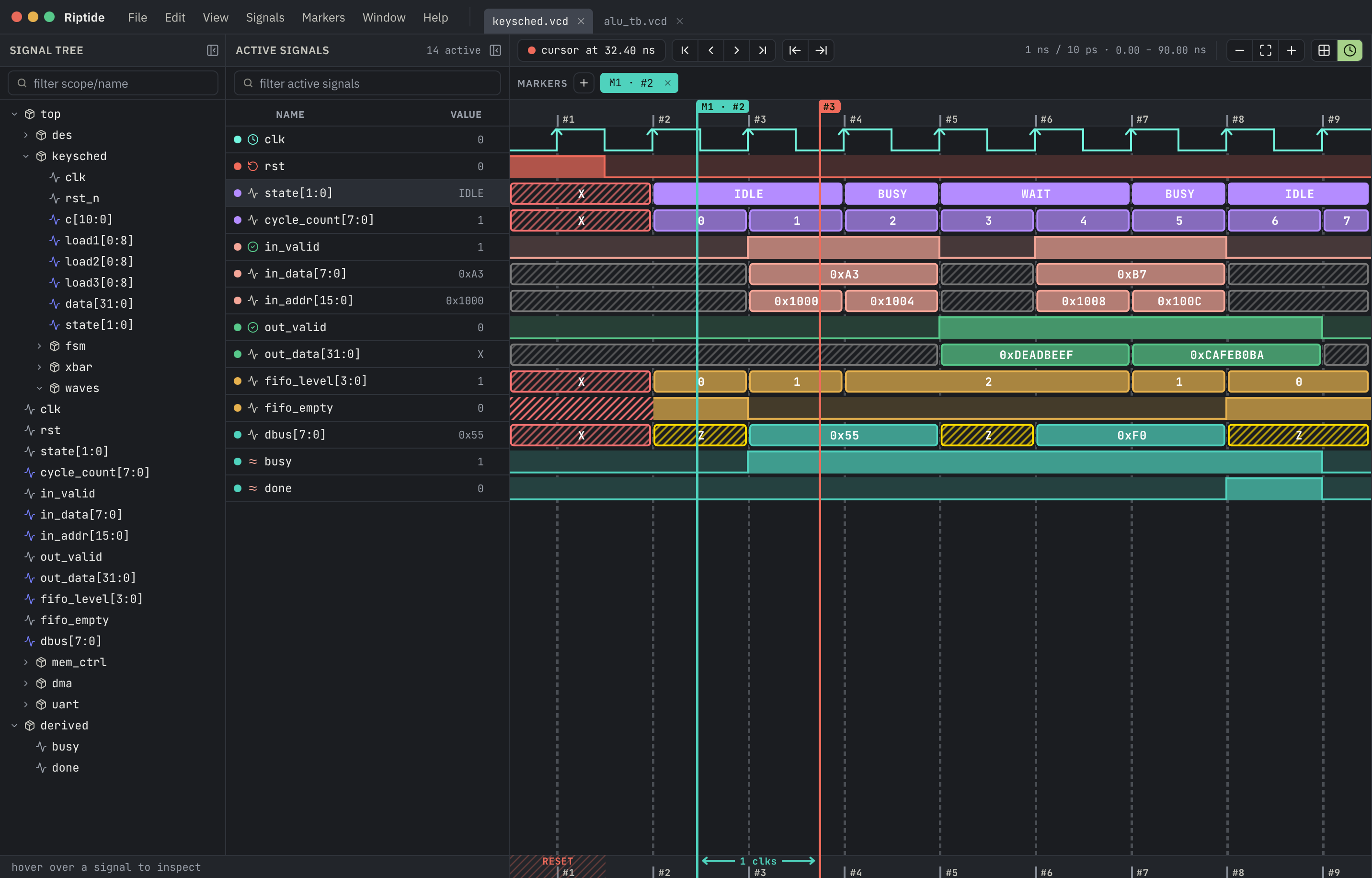Open the Markers menu
Screen dimensions: 1372x878
(x=323, y=18)
